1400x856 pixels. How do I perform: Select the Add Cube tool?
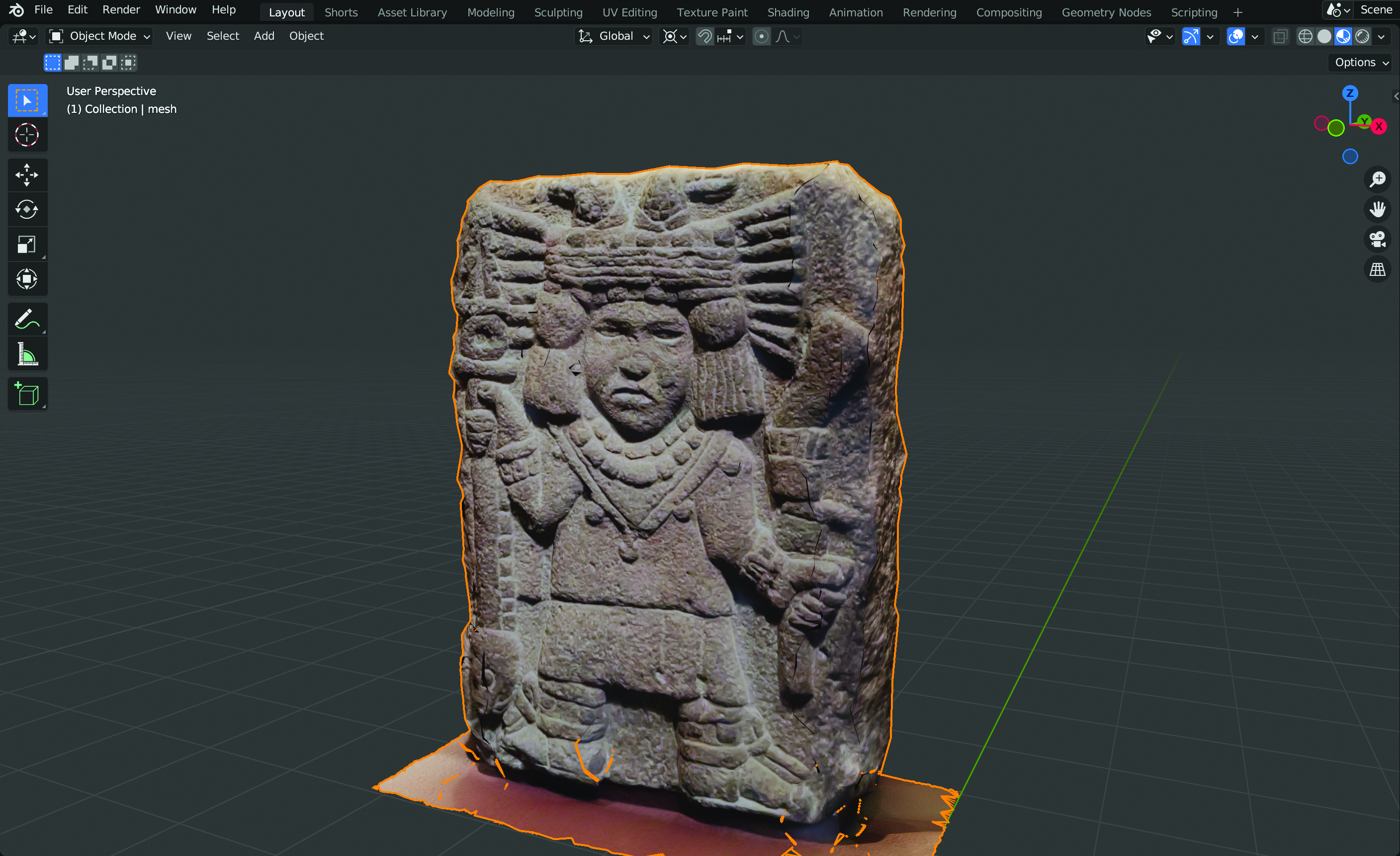27,394
